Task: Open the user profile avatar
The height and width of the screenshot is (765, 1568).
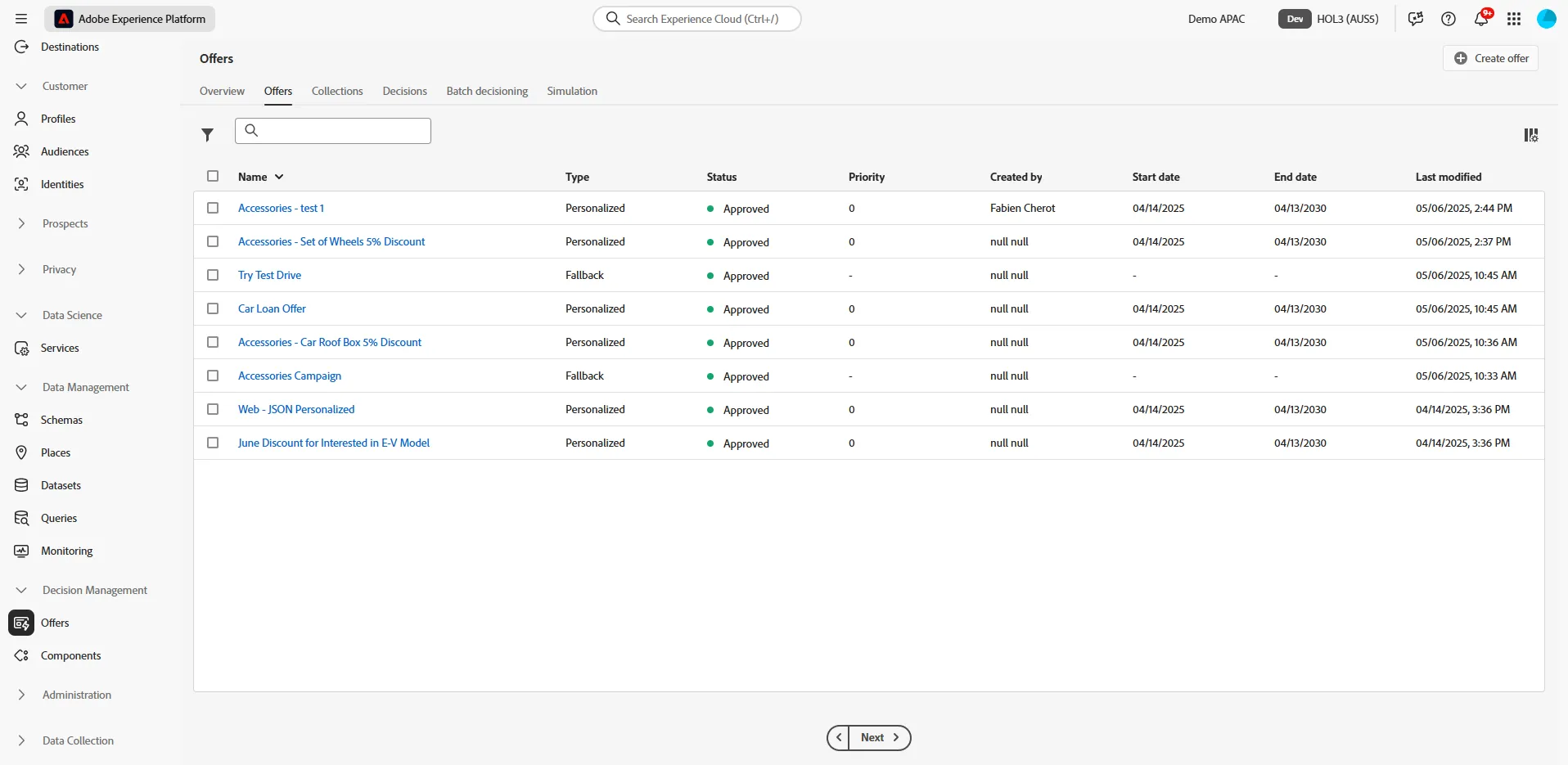Action: click(x=1547, y=19)
